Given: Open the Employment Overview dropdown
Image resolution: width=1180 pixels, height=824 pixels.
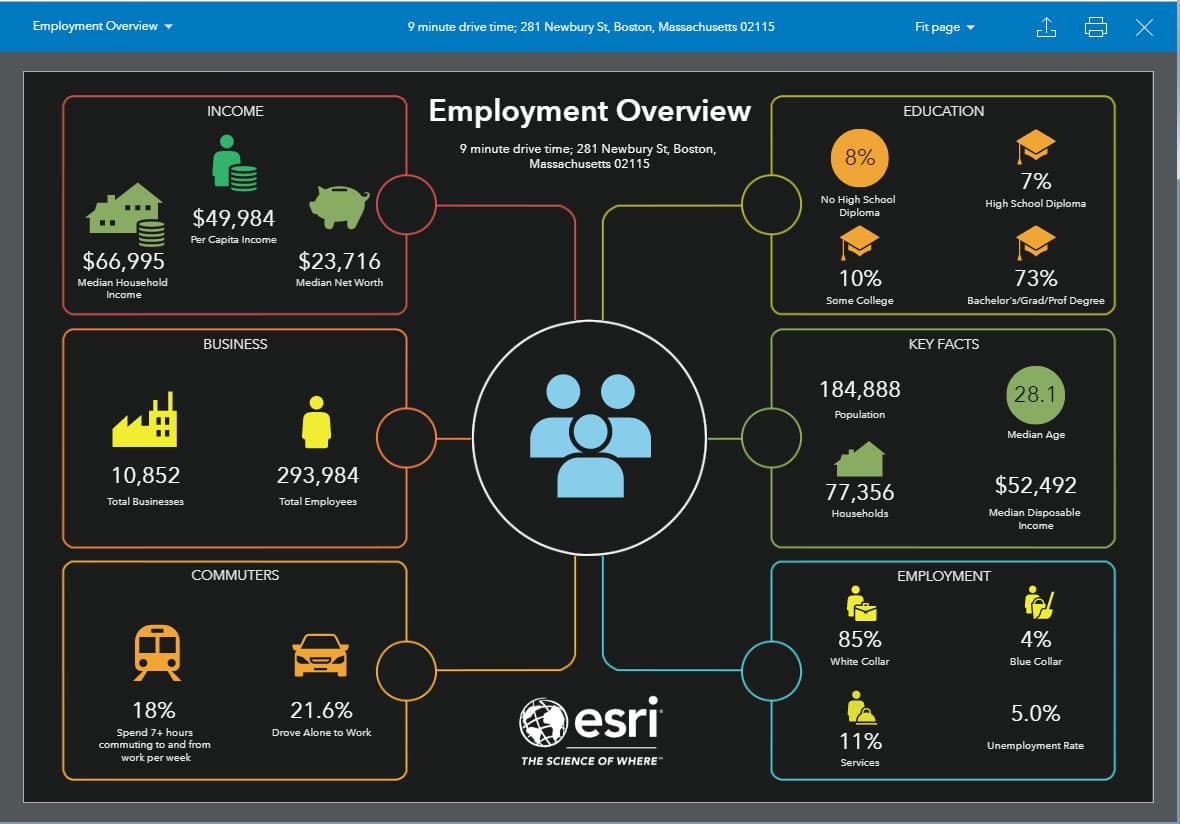Looking at the screenshot, I should point(100,27).
